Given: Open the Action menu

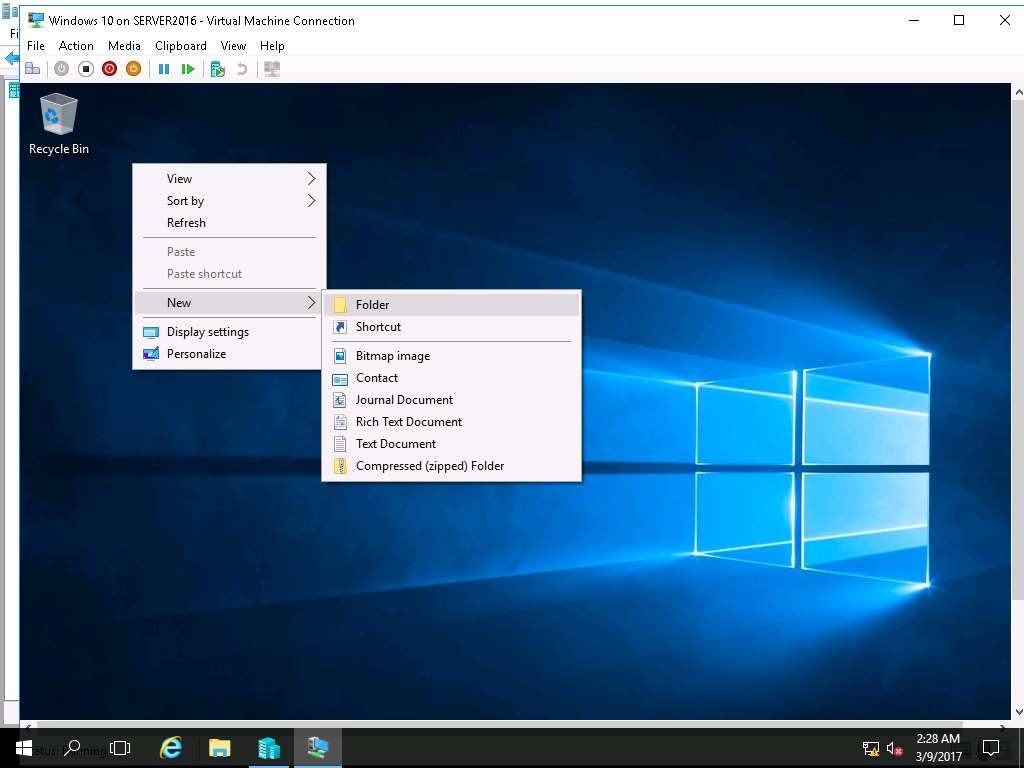Looking at the screenshot, I should click(76, 46).
